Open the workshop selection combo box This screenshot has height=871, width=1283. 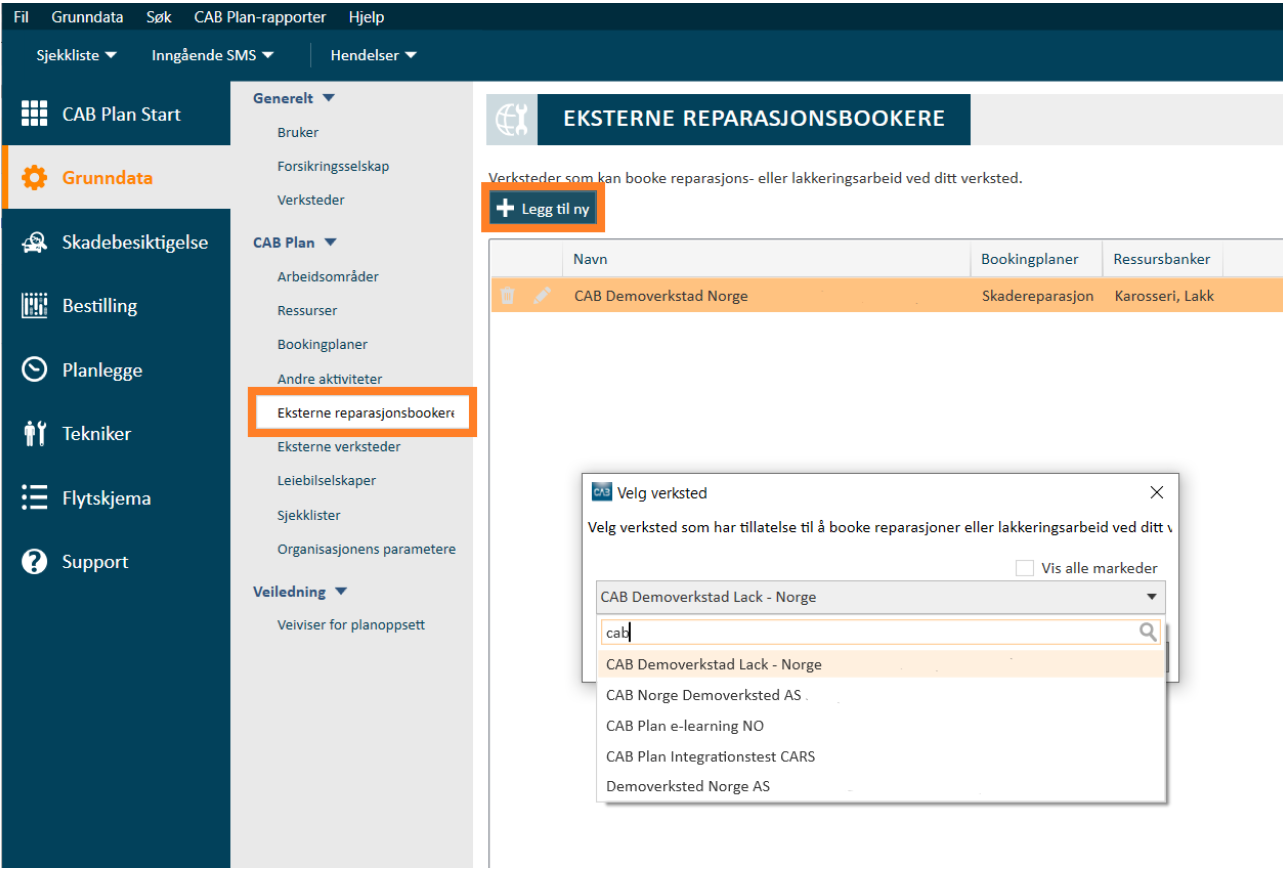pyautogui.click(x=880, y=597)
